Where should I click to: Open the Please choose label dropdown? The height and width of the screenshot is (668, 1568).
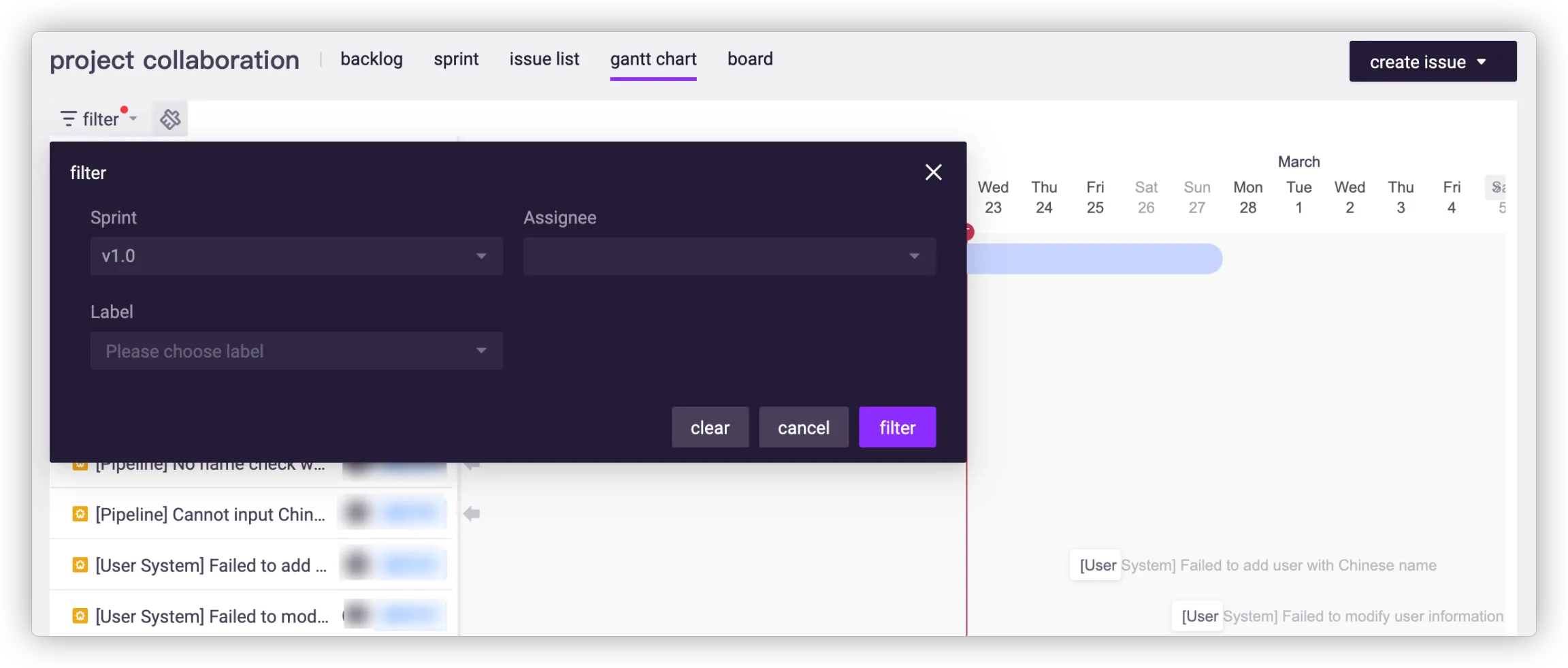[x=296, y=351]
